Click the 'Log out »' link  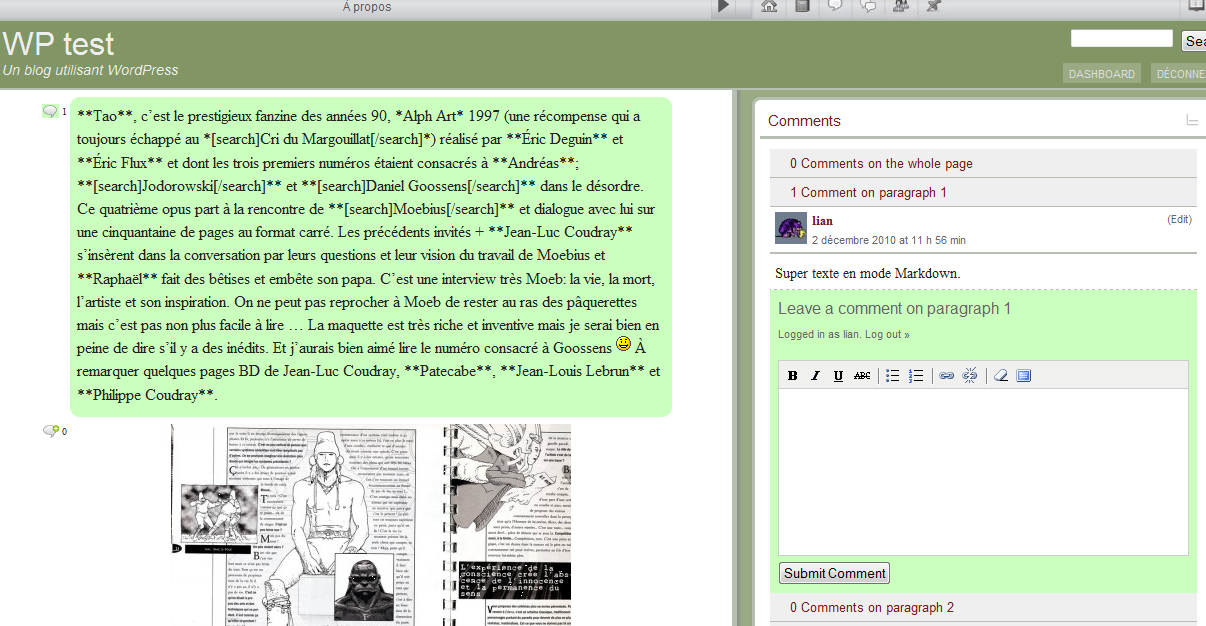click(x=887, y=335)
